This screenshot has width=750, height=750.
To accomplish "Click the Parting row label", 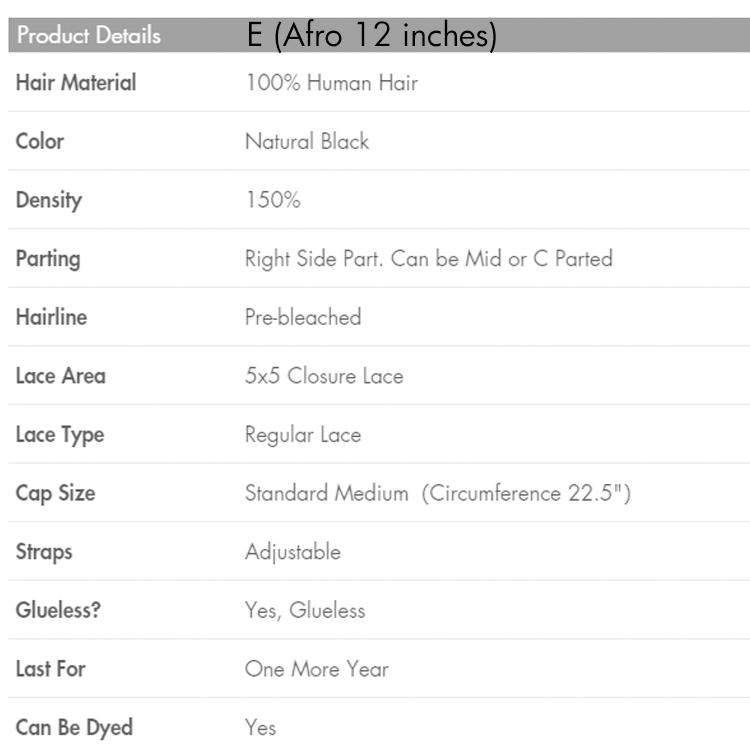I will click(x=48, y=259).
